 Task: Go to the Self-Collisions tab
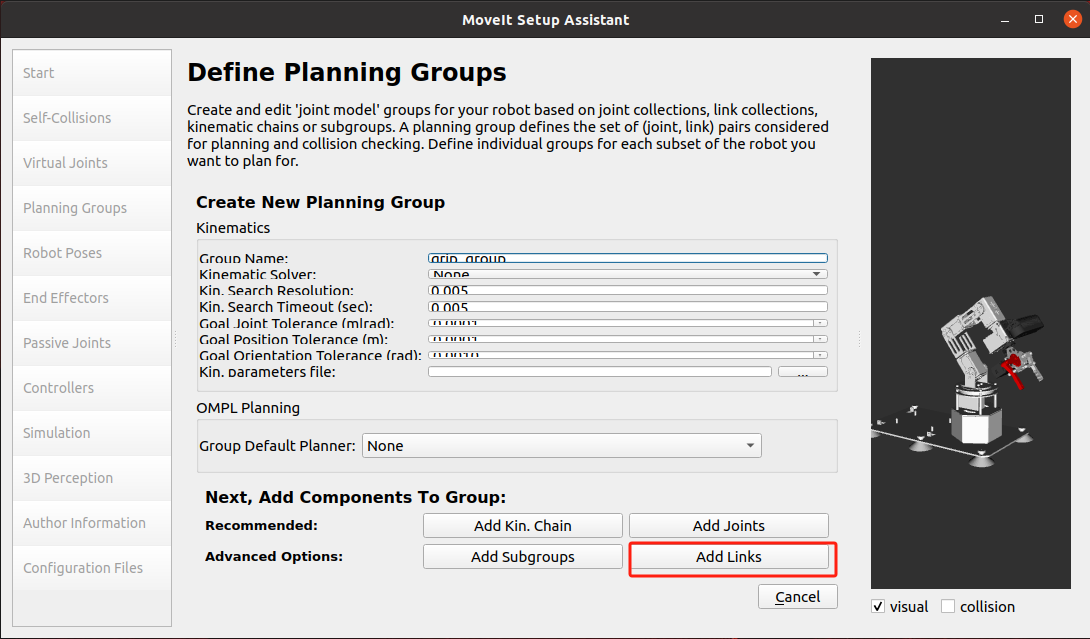[x=92, y=118]
